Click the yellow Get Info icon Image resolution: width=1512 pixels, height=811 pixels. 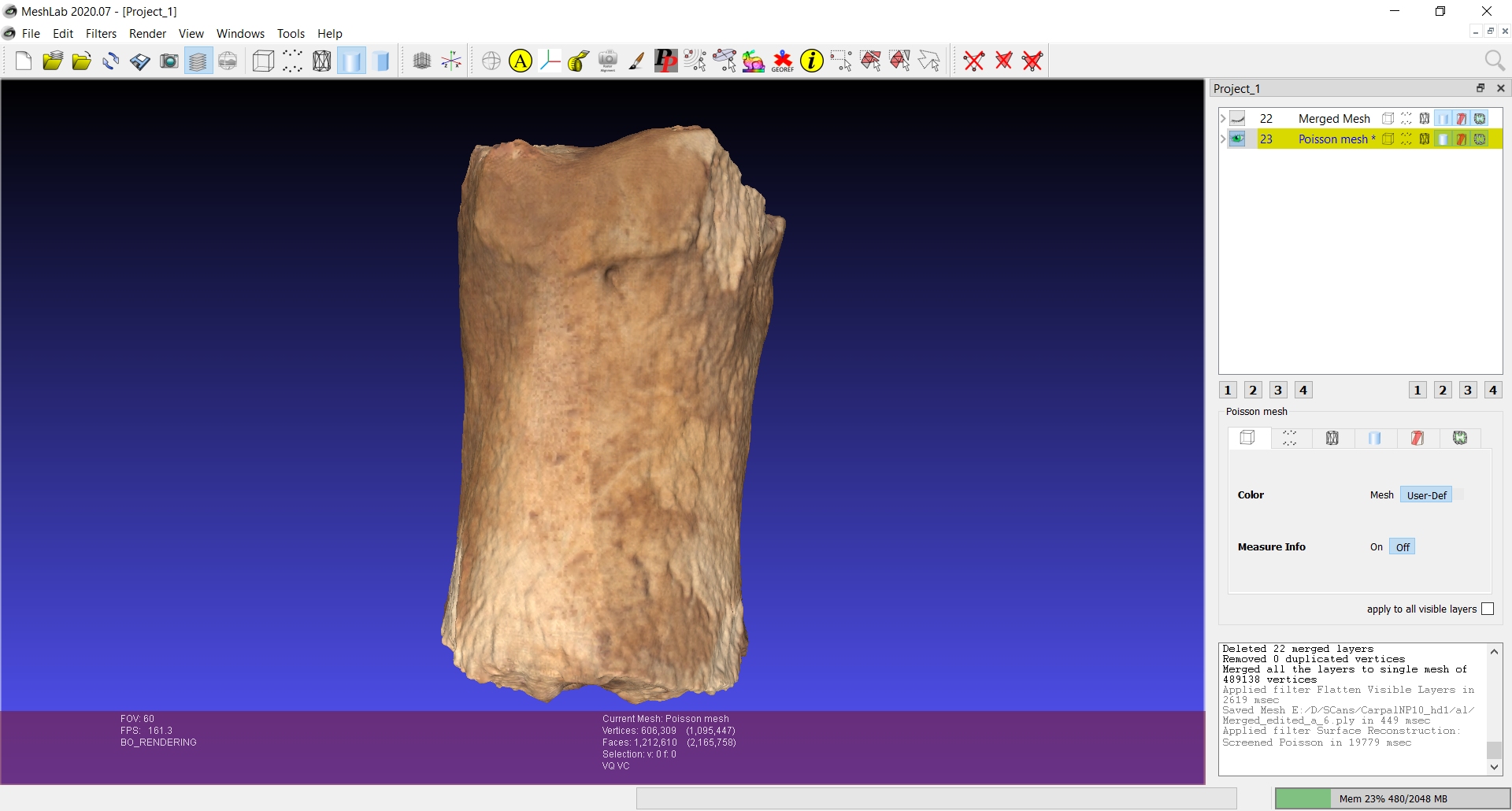coord(811,61)
